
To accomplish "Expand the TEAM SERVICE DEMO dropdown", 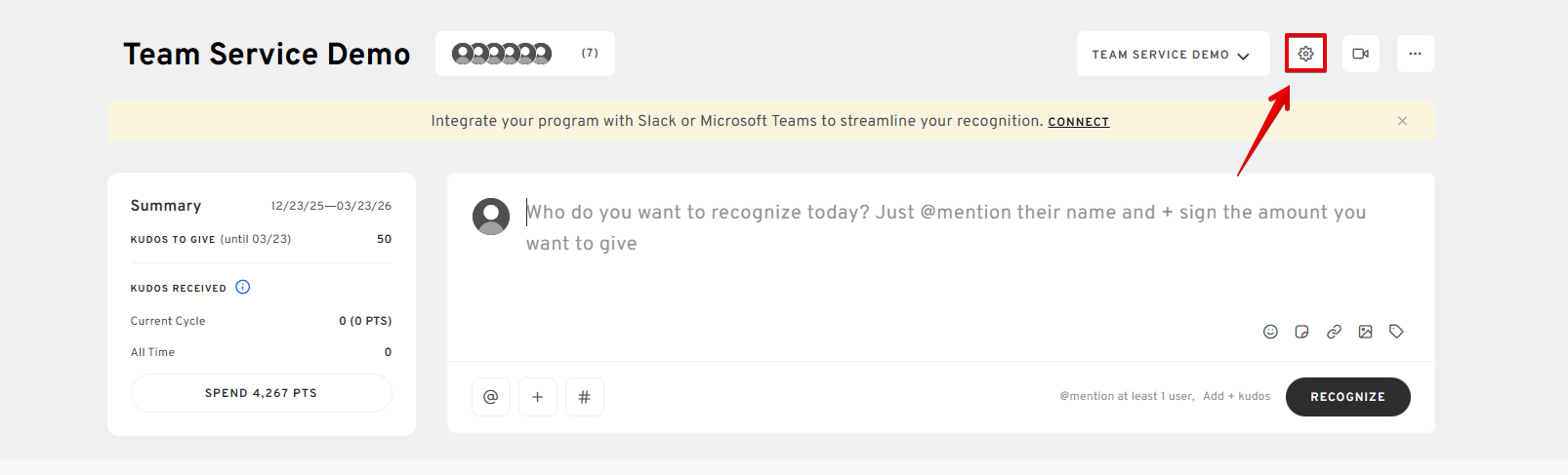I will (x=1172, y=54).
